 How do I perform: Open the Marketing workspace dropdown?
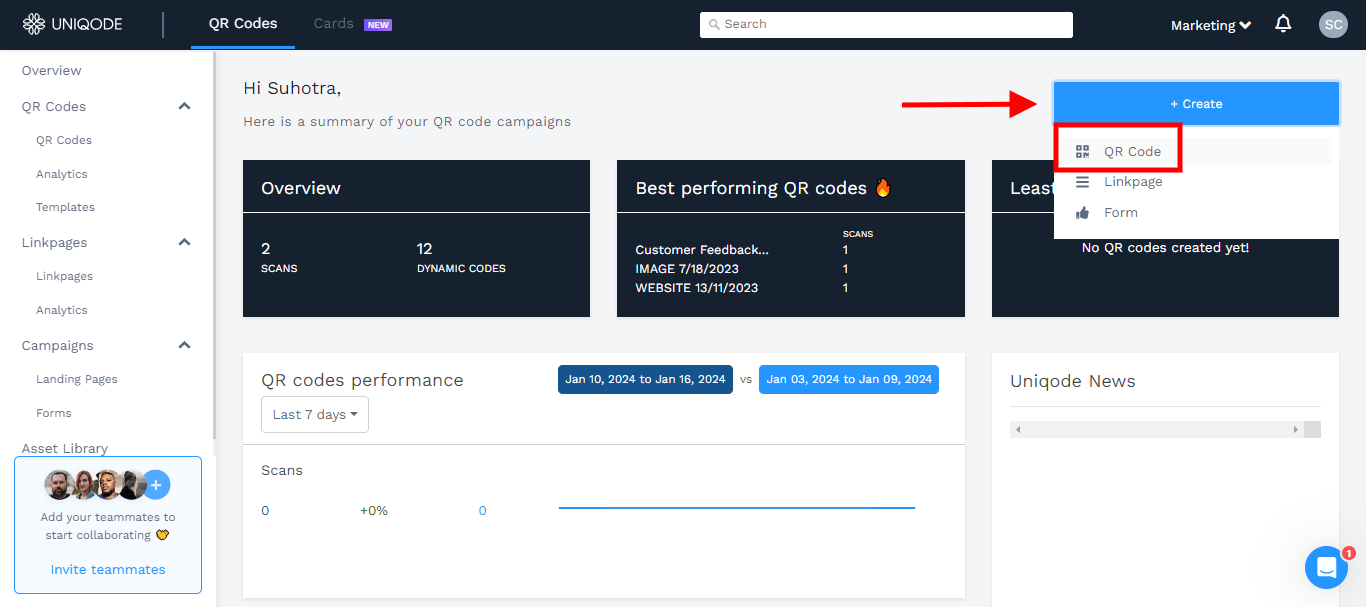pos(1210,24)
